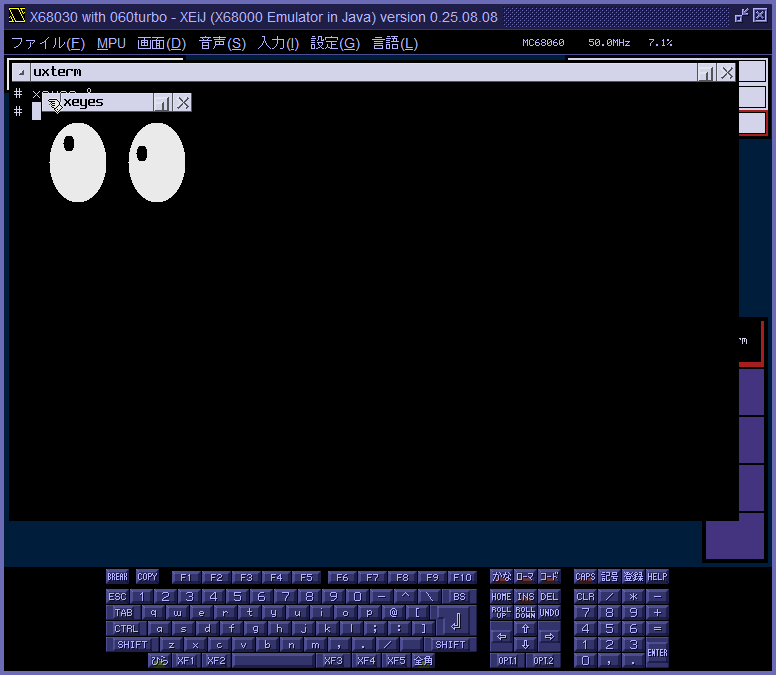Click the HELP key

click(657, 577)
